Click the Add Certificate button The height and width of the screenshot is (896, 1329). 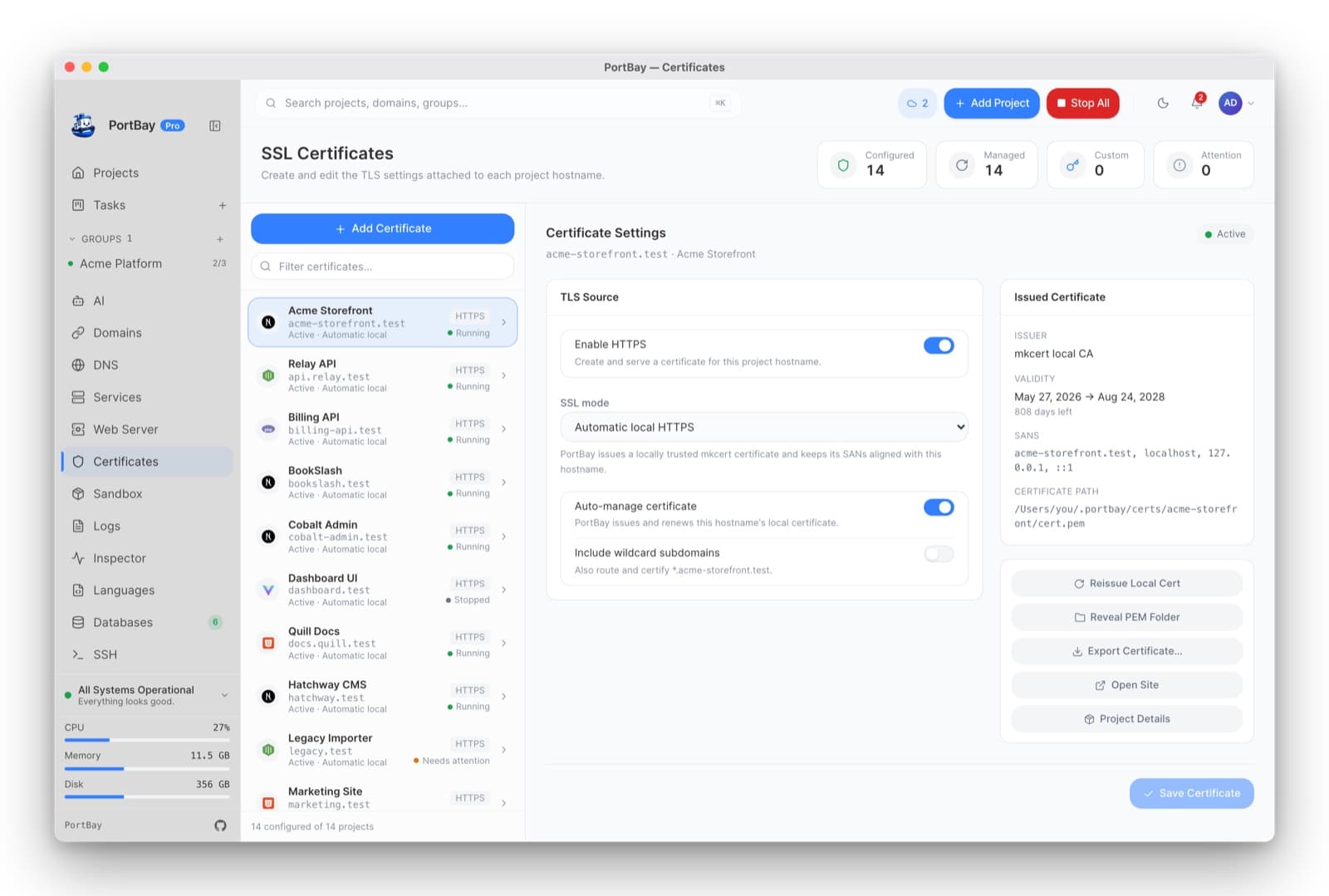(x=383, y=228)
